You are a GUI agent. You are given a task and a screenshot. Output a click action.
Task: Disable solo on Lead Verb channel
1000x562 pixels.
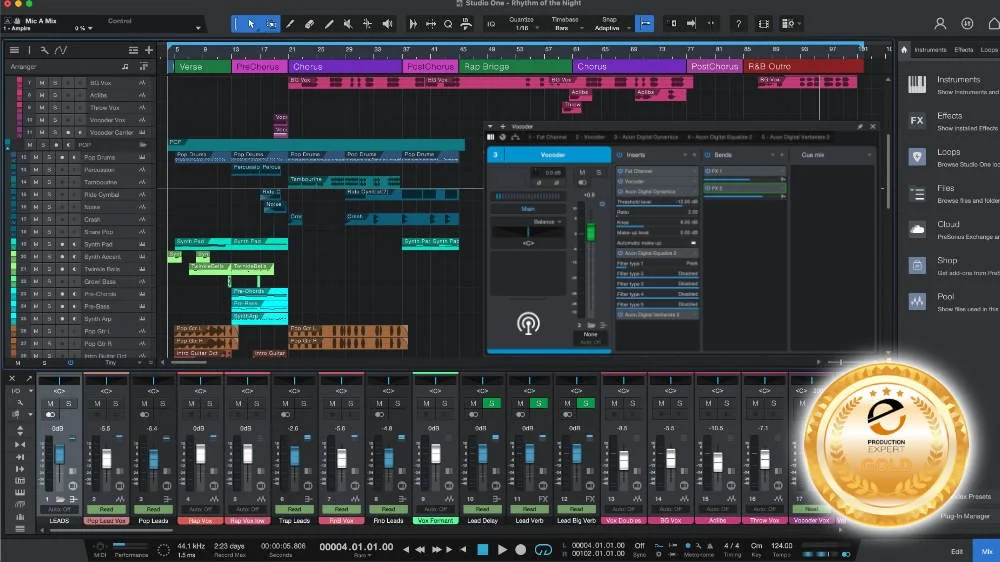pos(539,403)
